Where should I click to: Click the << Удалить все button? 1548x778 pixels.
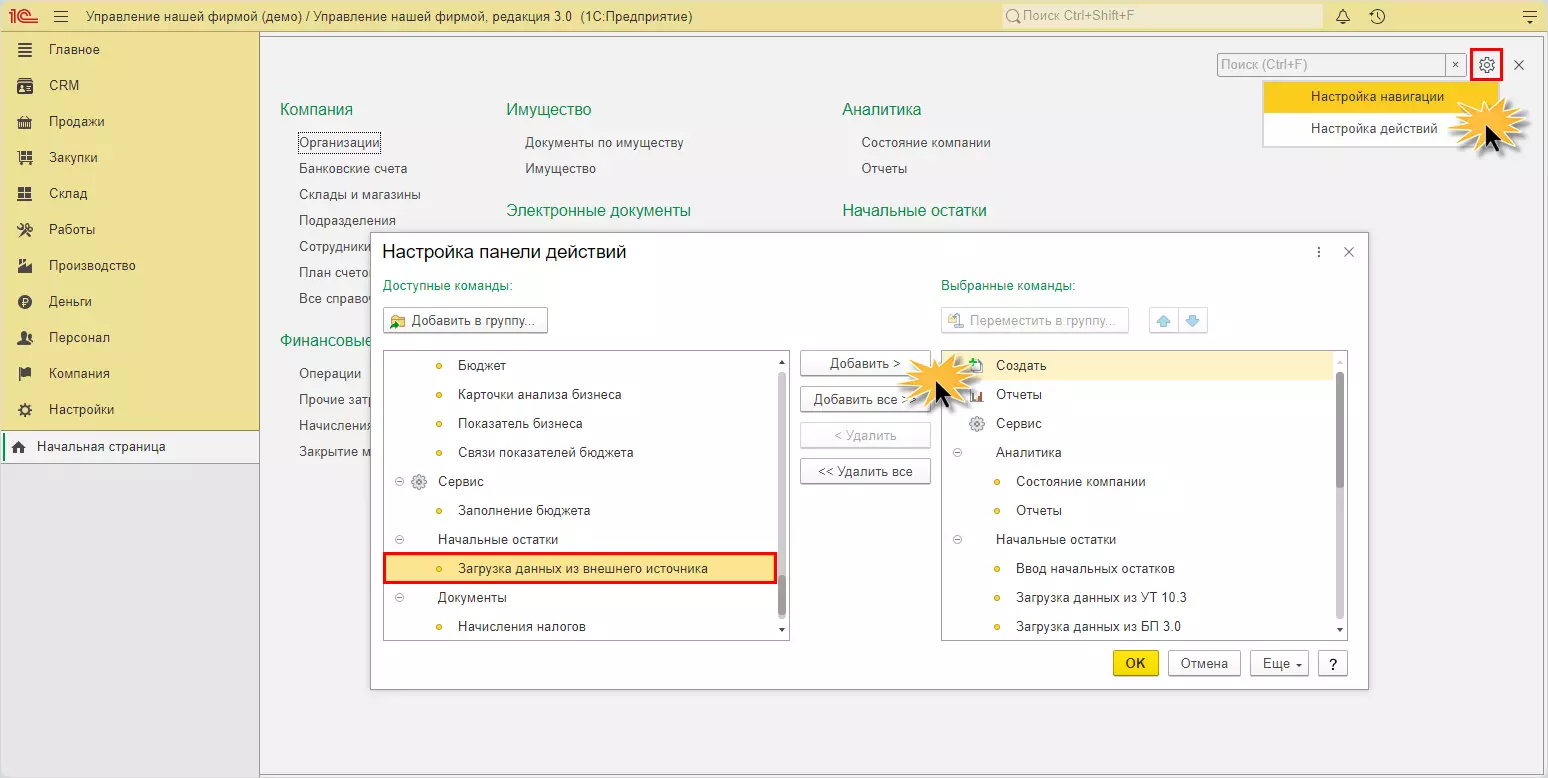(865, 471)
